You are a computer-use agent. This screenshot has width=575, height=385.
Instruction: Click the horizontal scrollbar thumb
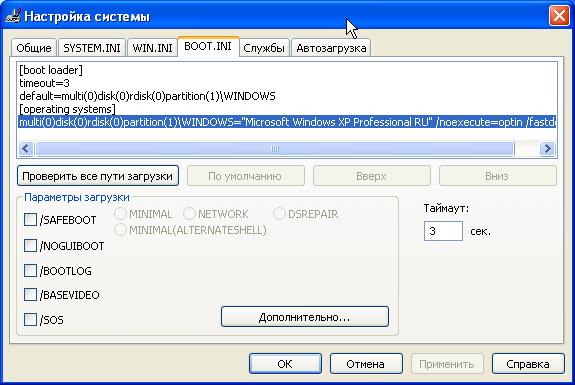[x=274, y=148]
